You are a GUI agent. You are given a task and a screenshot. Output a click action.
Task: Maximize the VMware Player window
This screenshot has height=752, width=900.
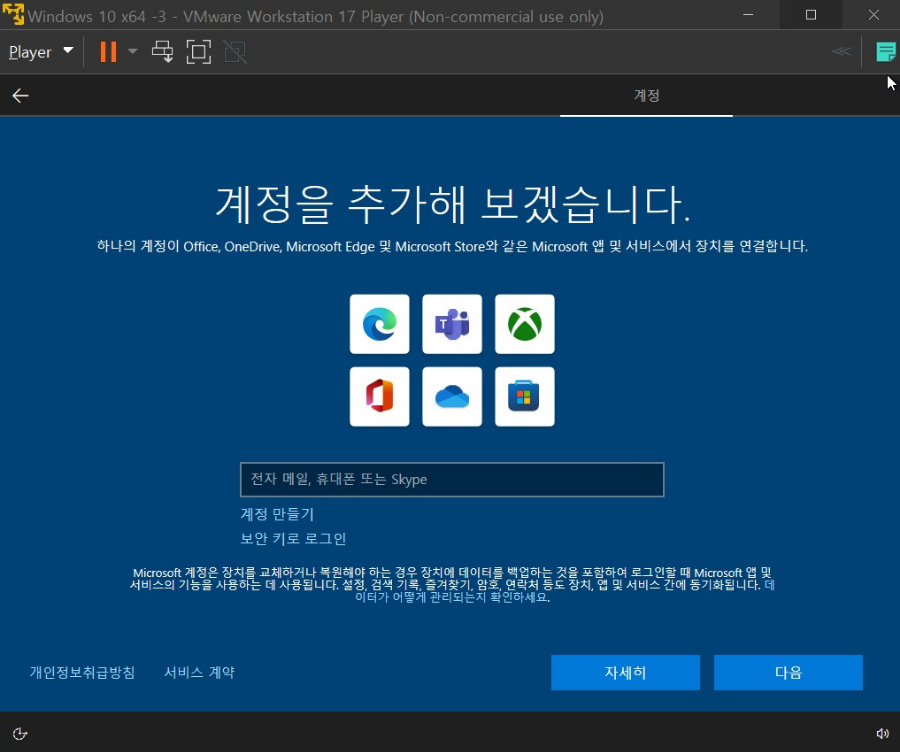click(x=810, y=14)
